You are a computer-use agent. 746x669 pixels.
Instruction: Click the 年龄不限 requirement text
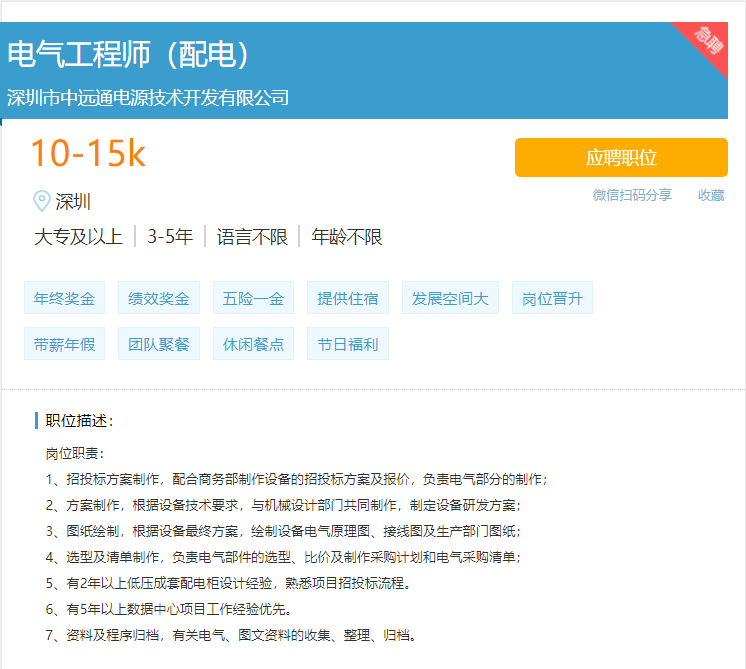pos(347,236)
